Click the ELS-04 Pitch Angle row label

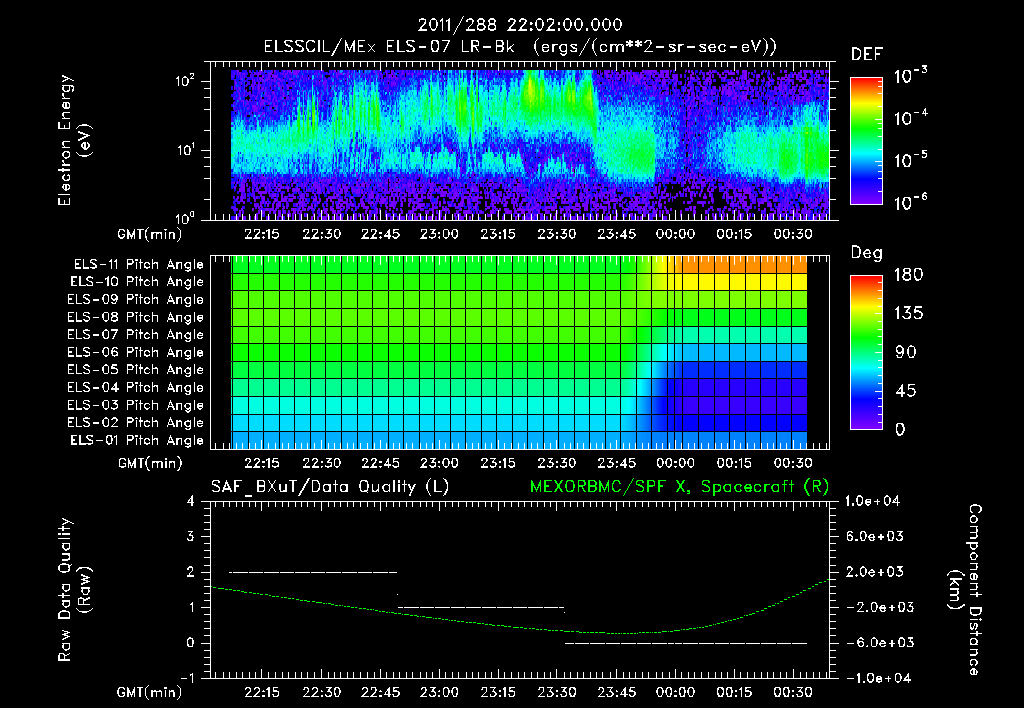tap(136, 387)
